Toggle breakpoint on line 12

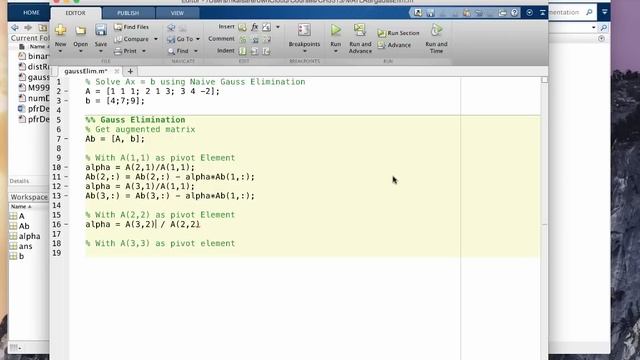click(x=66, y=186)
